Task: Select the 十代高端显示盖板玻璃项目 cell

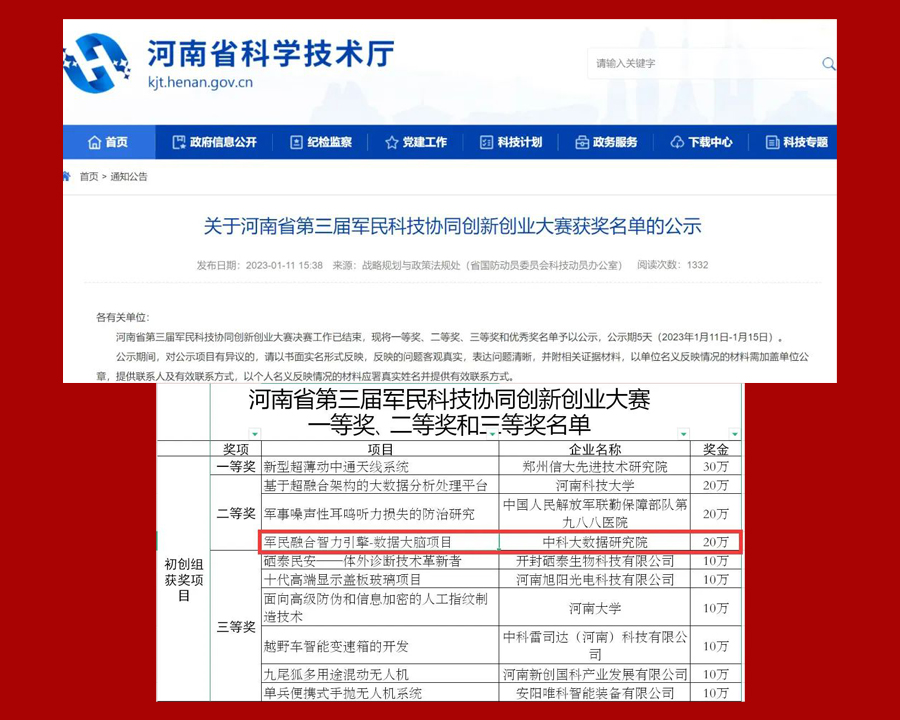Action: tap(380, 579)
